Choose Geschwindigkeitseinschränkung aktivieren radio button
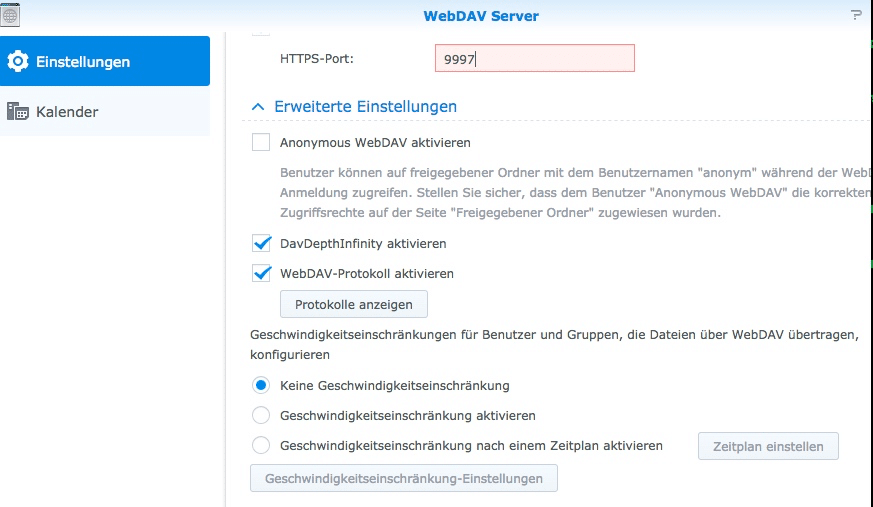Image resolution: width=873 pixels, height=507 pixels. pos(261,415)
